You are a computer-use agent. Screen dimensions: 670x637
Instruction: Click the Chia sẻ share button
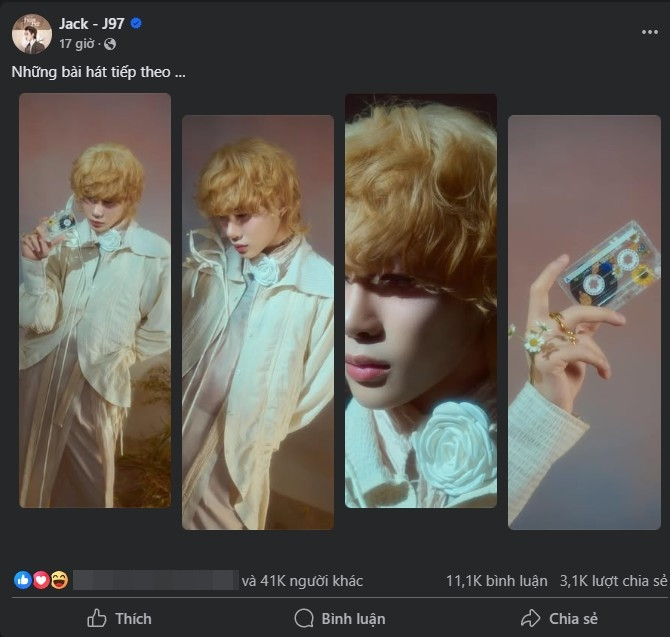[558, 618]
